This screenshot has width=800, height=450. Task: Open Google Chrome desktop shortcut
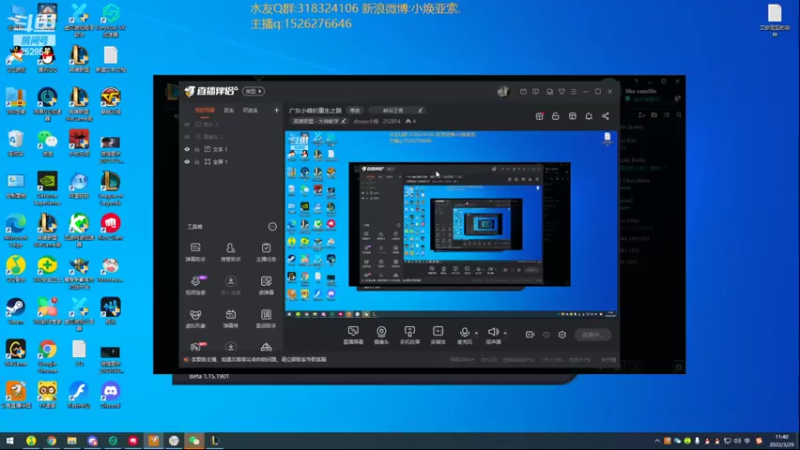[x=47, y=356]
